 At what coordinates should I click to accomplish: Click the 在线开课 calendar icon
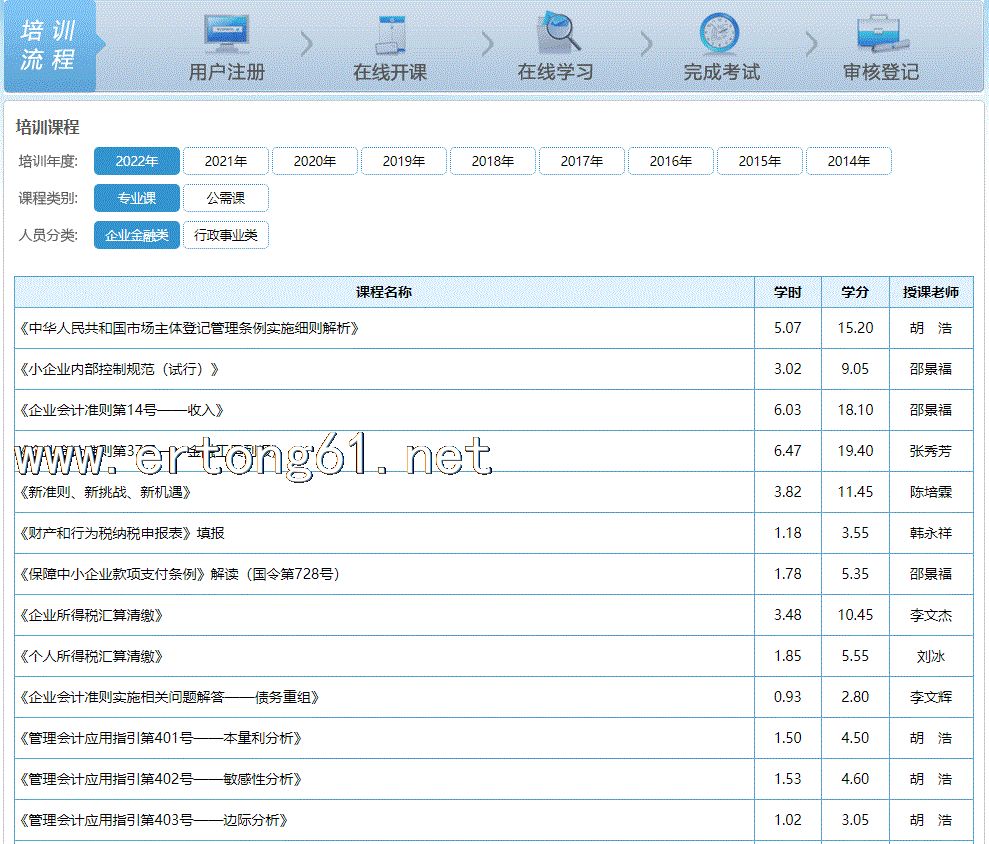click(x=389, y=34)
